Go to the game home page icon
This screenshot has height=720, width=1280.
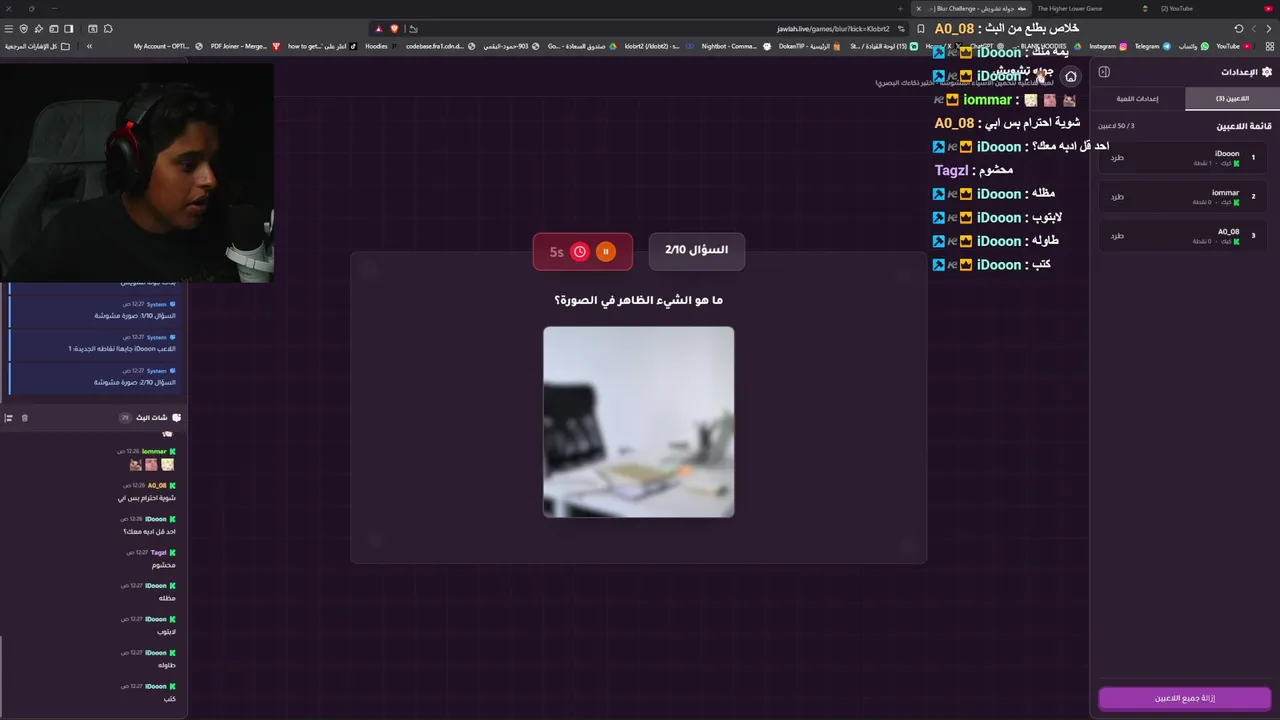coord(1071,77)
